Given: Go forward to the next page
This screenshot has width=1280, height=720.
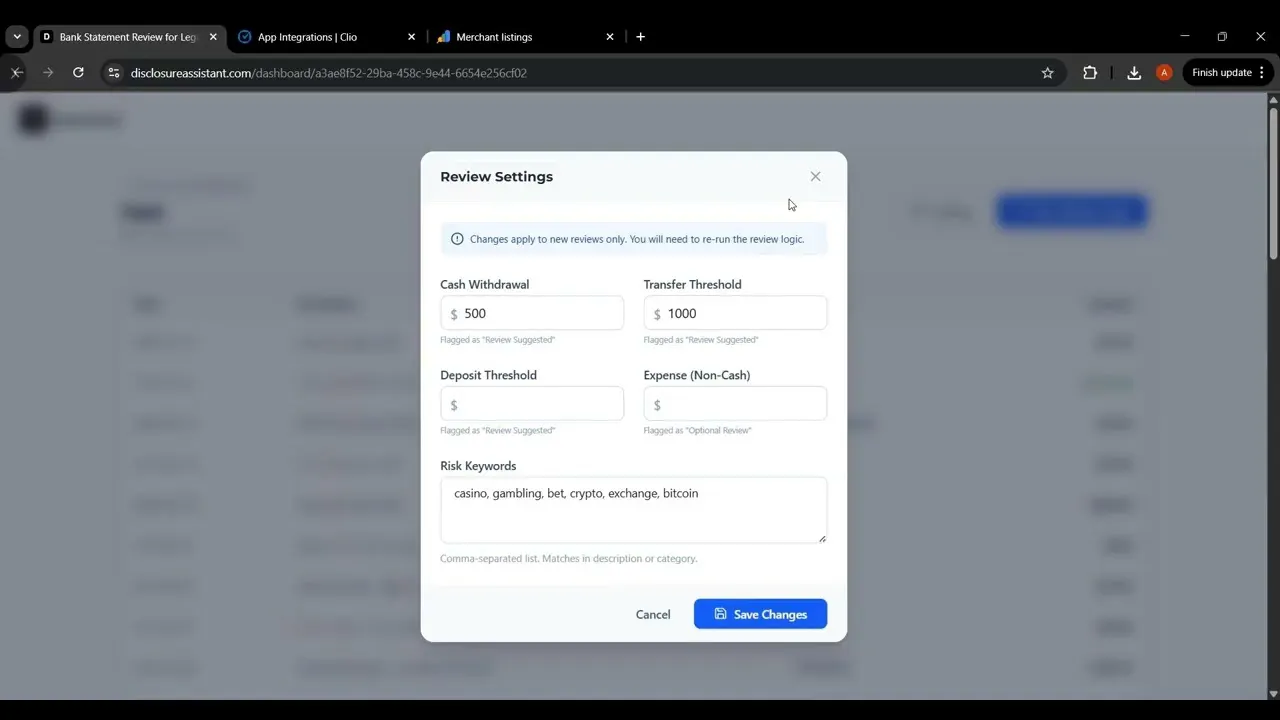Looking at the screenshot, I should click(48, 73).
